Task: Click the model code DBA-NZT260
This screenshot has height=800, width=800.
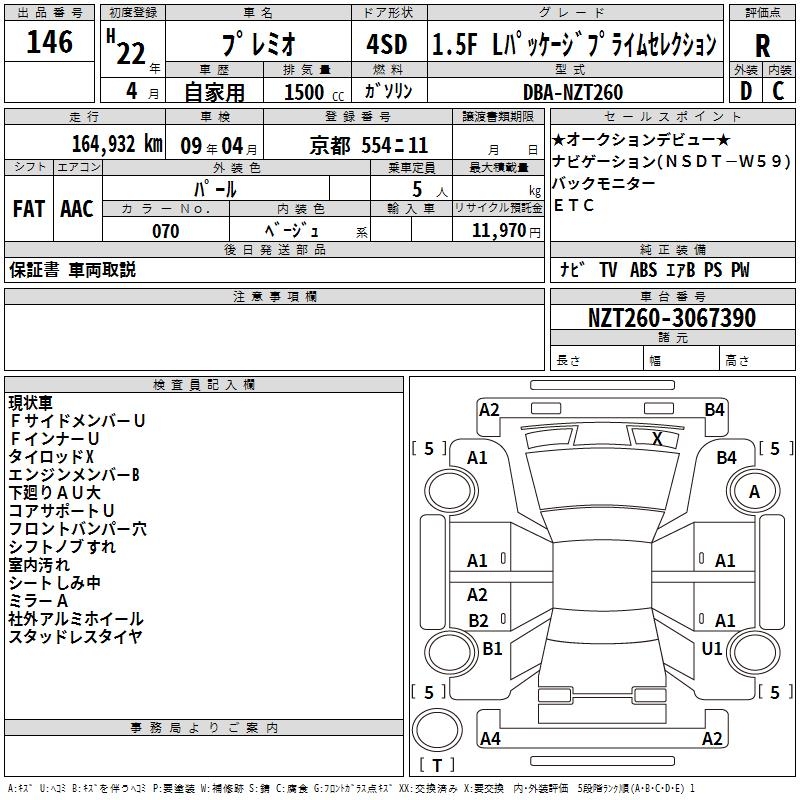Action: [x=573, y=92]
